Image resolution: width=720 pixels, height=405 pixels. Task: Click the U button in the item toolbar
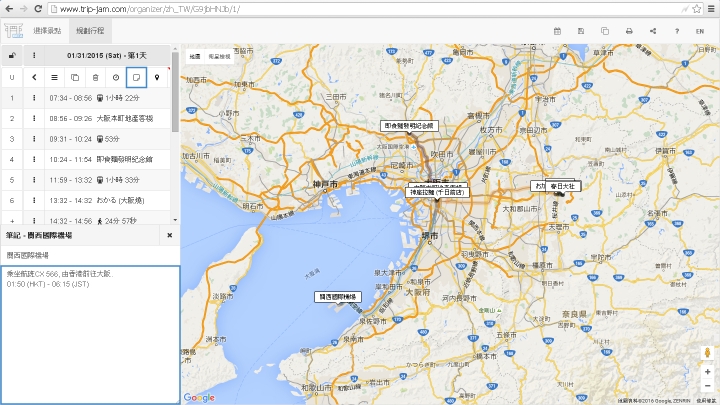(x=12, y=78)
